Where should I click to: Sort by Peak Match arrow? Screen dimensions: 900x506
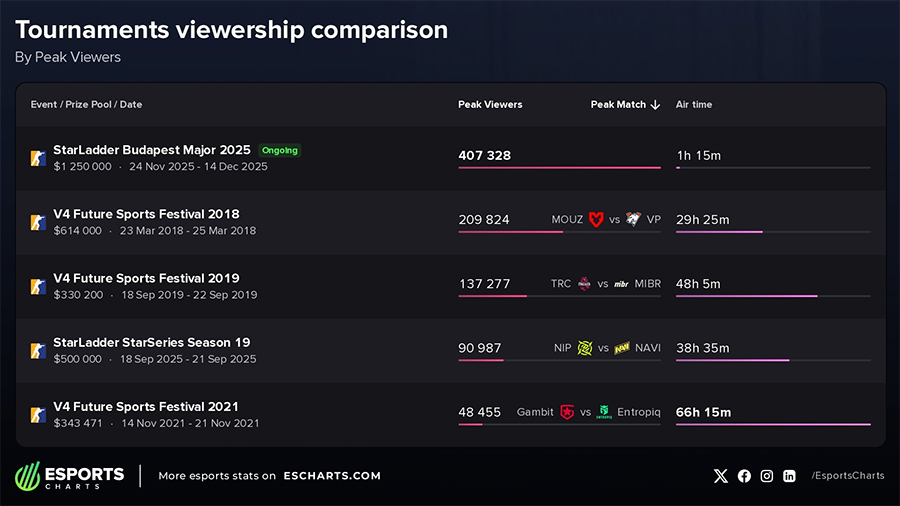pos(656,105)
